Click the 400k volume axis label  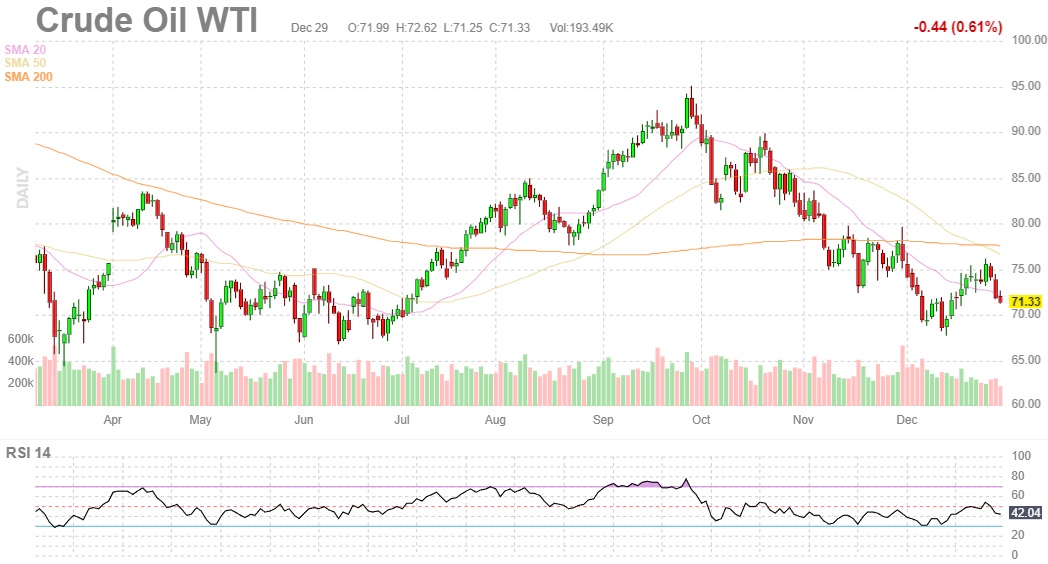pyautogui.click(x=21, y=361)
